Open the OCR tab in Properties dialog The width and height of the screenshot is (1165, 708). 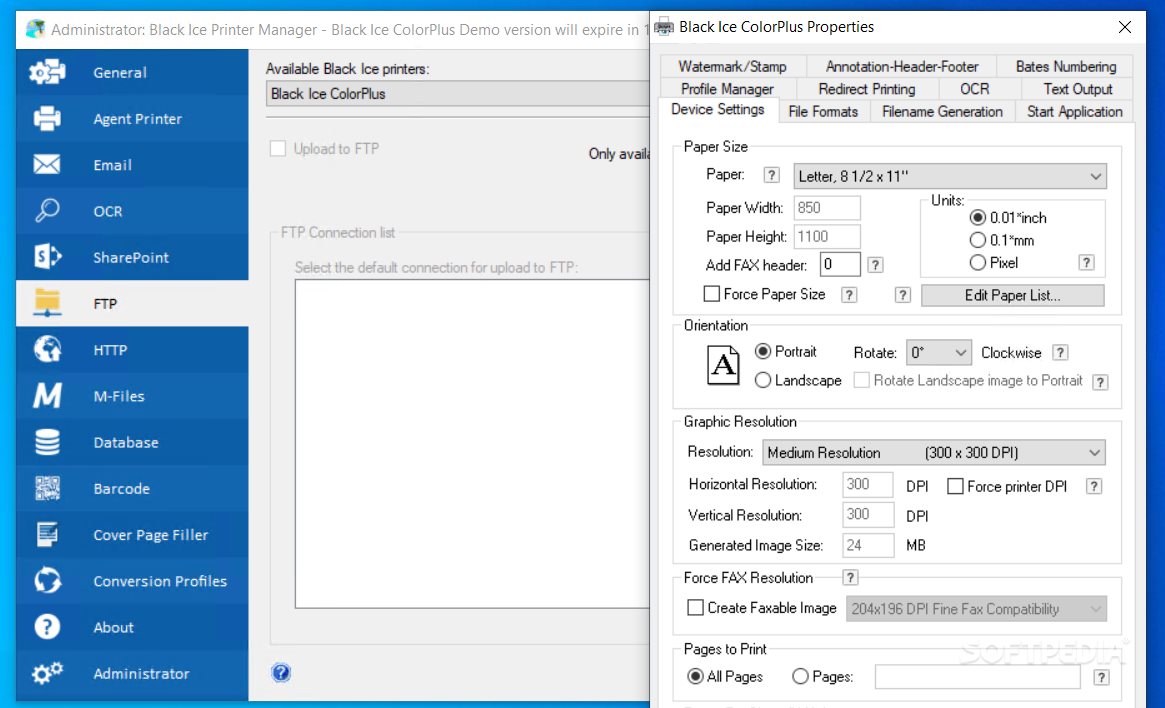coord(974,88)
